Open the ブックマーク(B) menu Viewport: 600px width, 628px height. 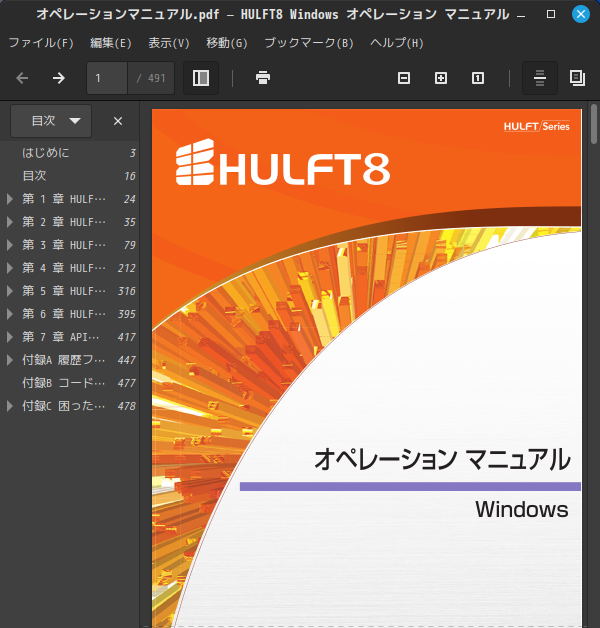(309, 43)
